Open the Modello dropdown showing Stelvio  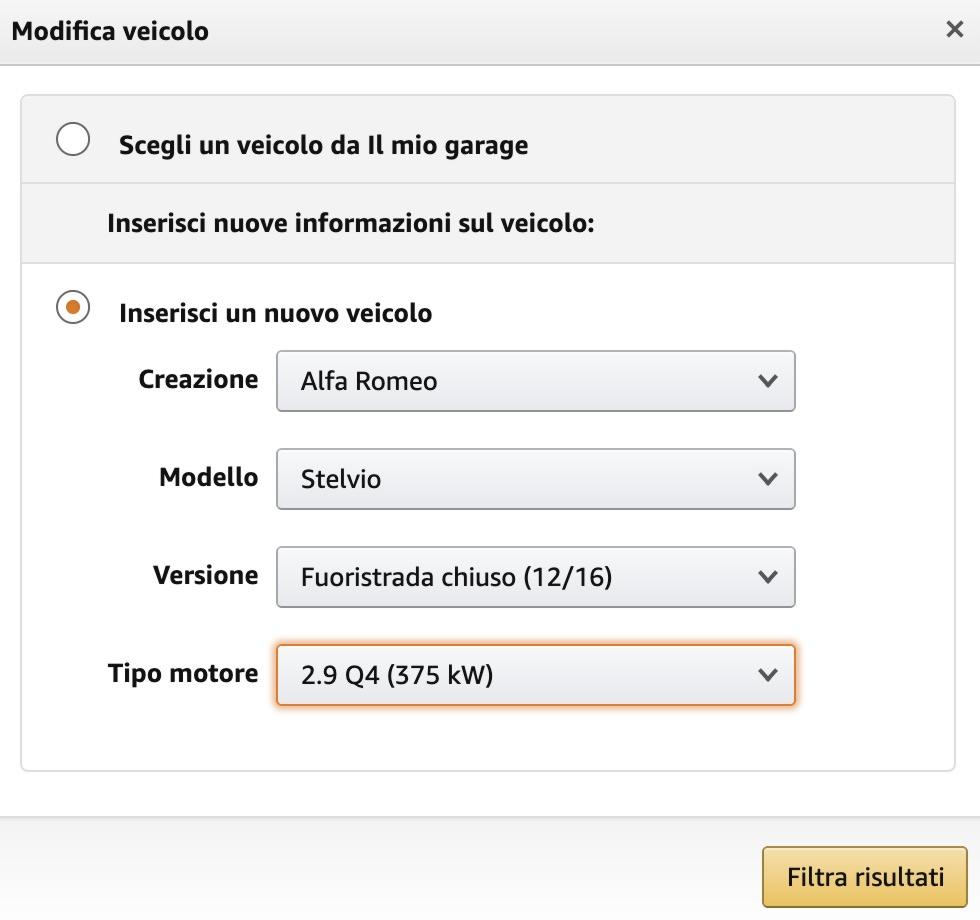coord(535,479)
